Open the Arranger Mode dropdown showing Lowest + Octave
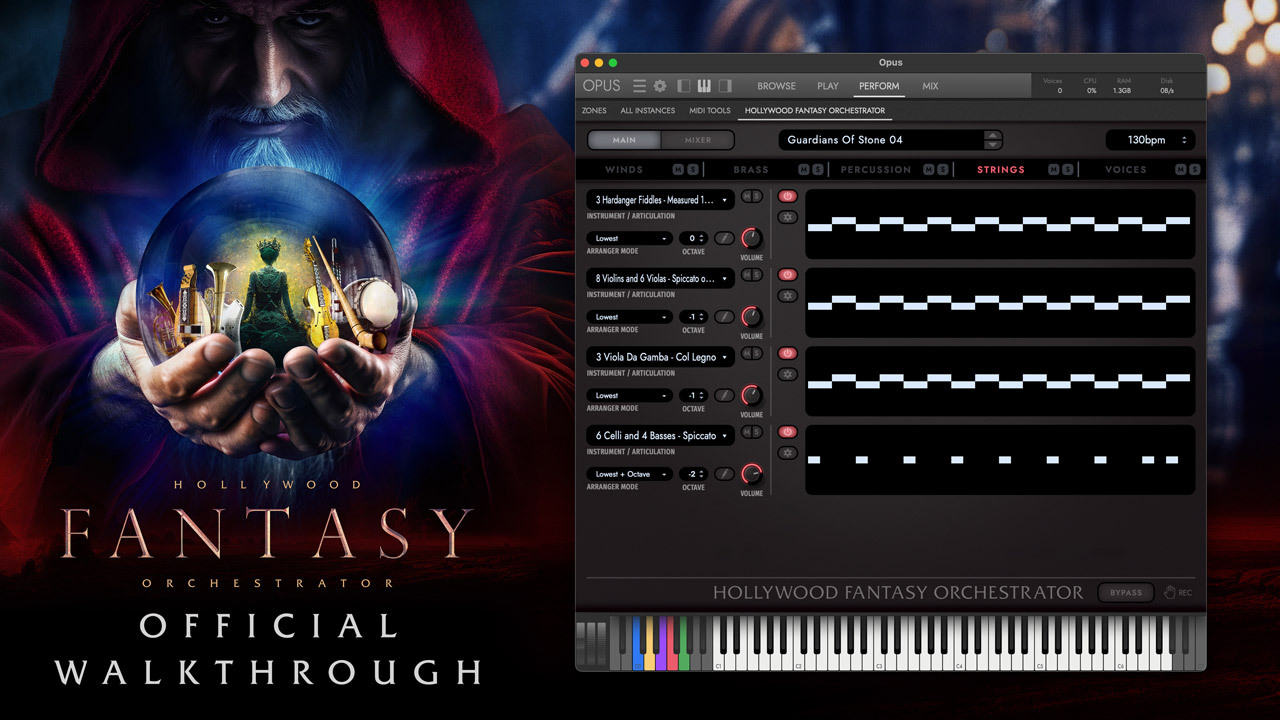1280x720 pixels. 629,473
